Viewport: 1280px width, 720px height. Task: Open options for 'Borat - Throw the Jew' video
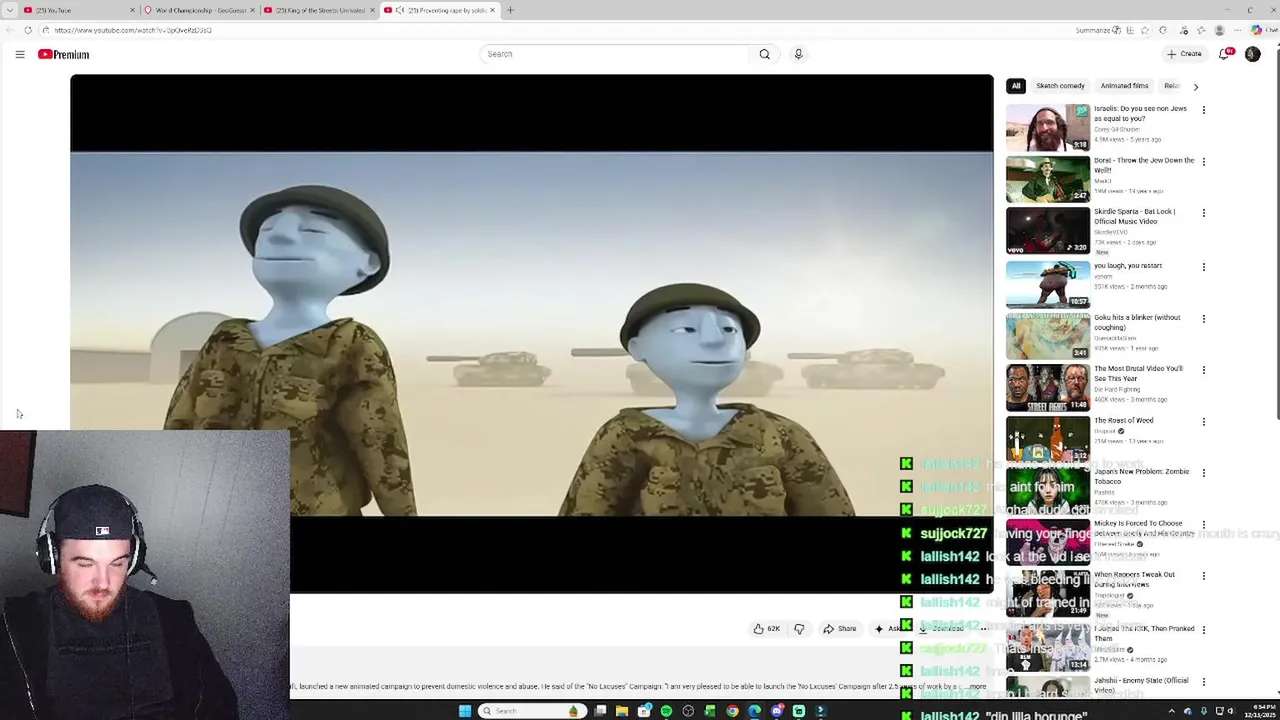pyautogui.click(x=1203, y=162)
